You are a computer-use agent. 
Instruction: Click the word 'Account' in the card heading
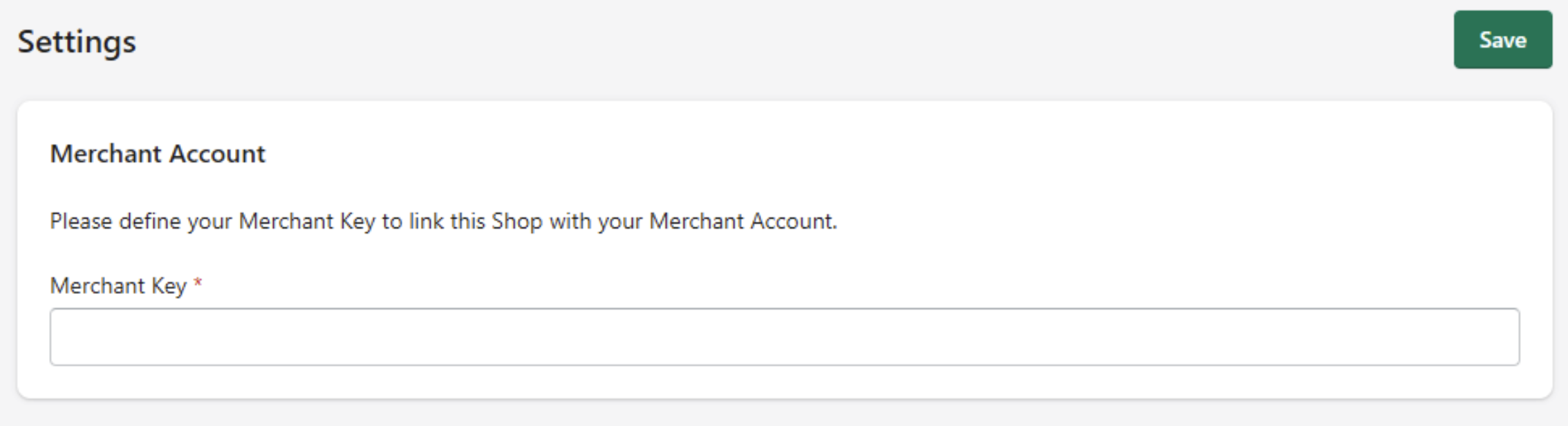(217, 154)
